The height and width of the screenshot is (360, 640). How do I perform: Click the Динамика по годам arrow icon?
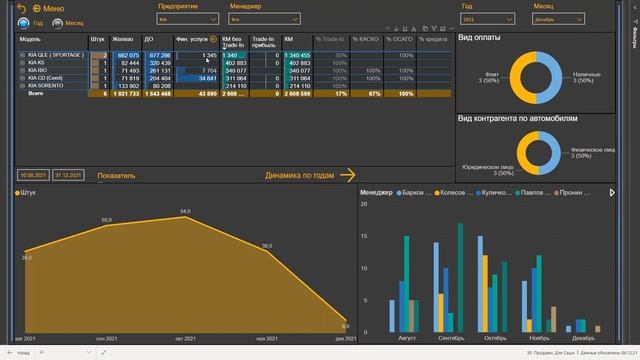click(348, 176)
